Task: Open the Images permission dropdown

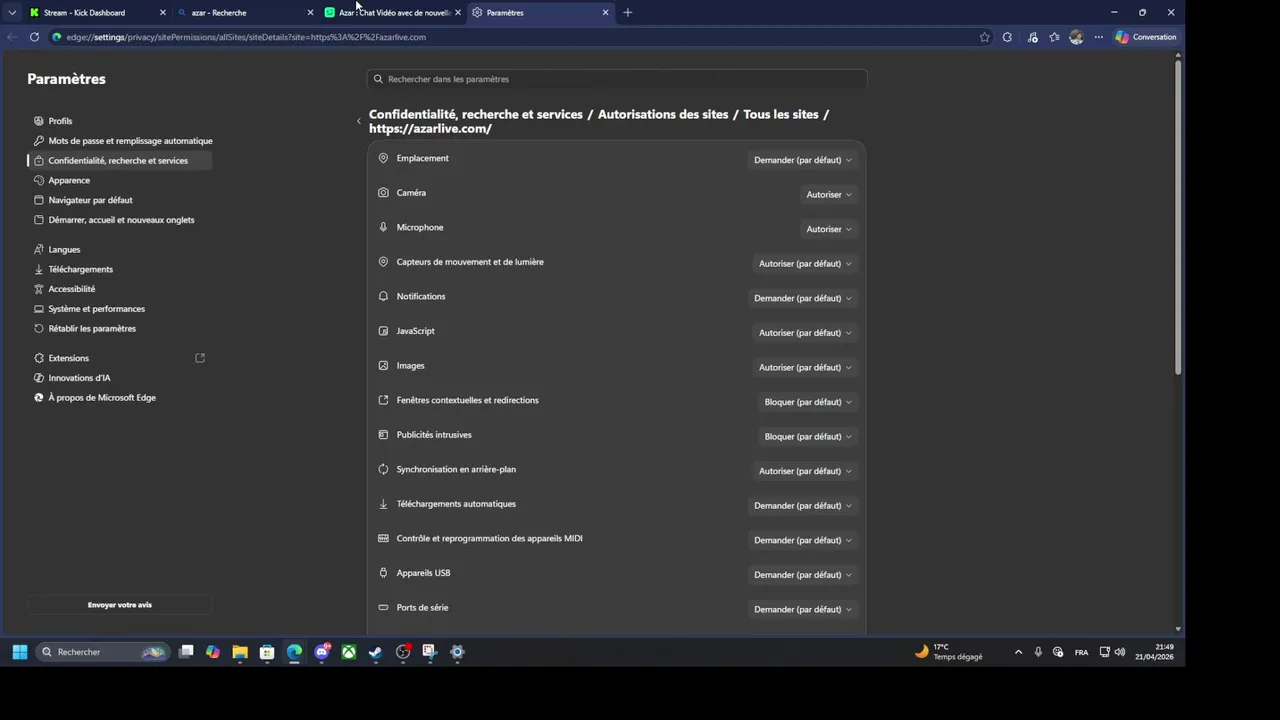Action: [x=805, y=367]
